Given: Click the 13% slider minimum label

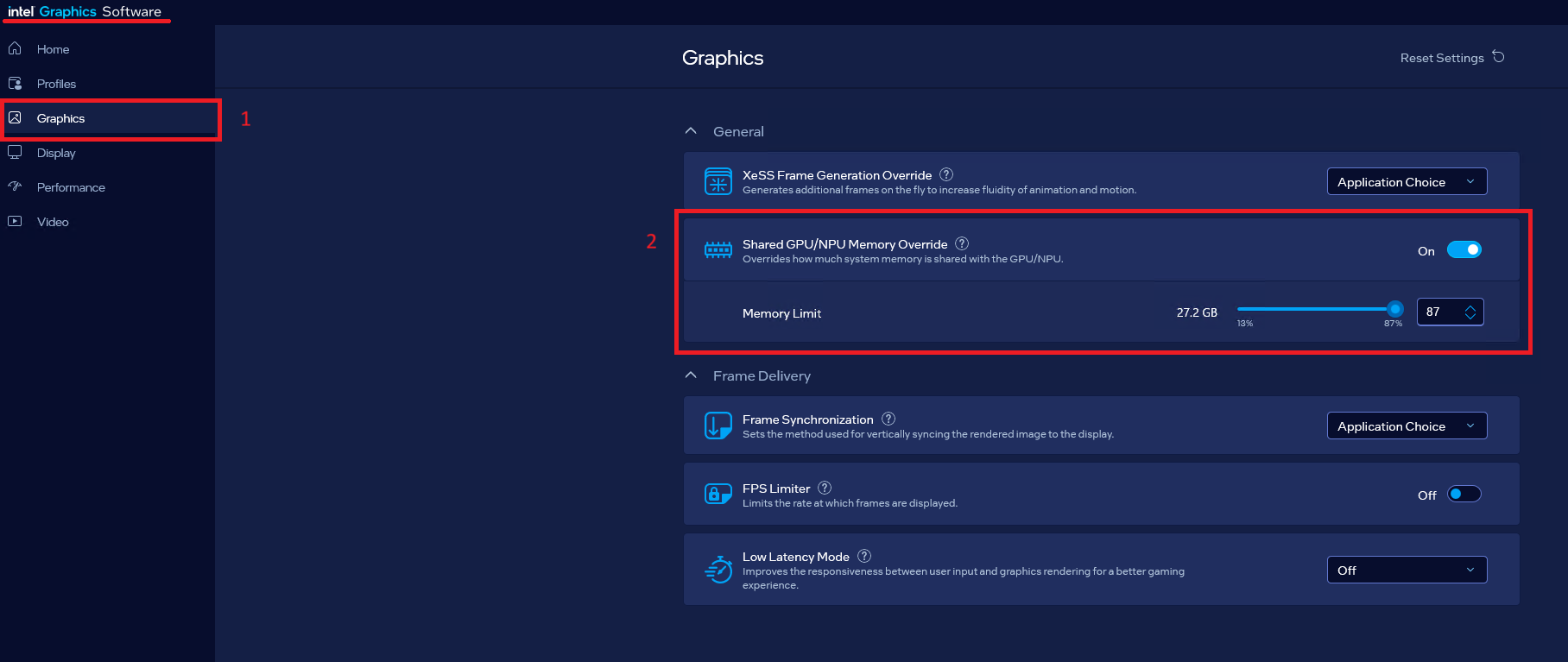Looking at the screenshot, I should (1245, 324).
